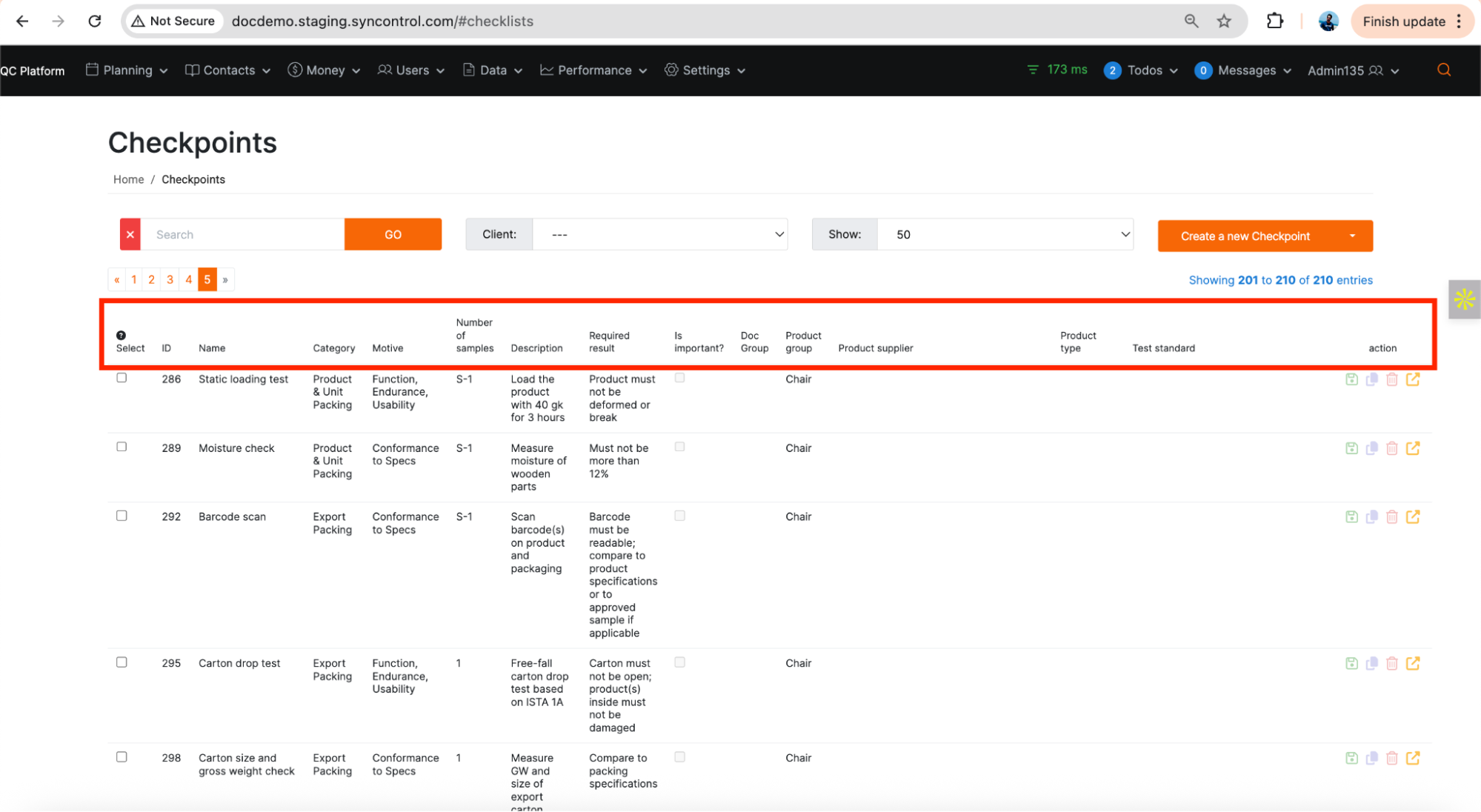Click the red X clear search button
1481x812 pixels.
coord(130,234)
